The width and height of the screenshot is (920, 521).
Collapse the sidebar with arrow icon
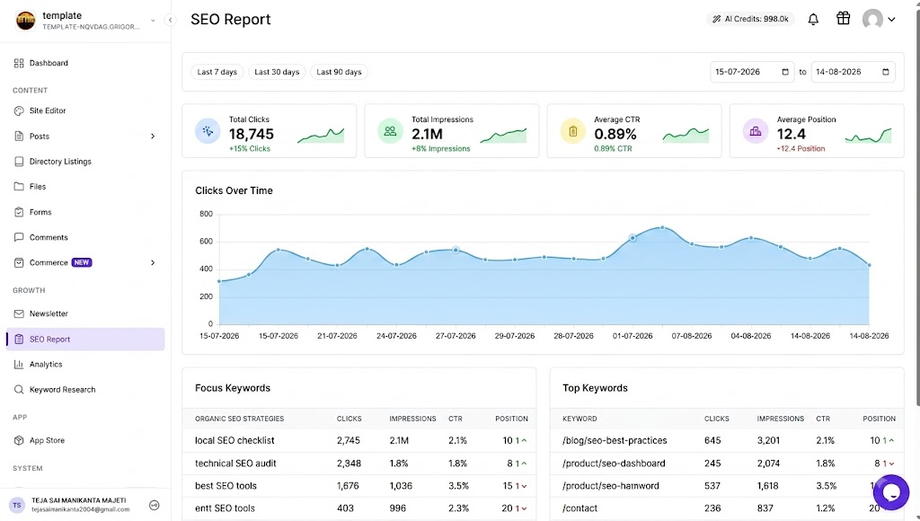tap(170, 20)
